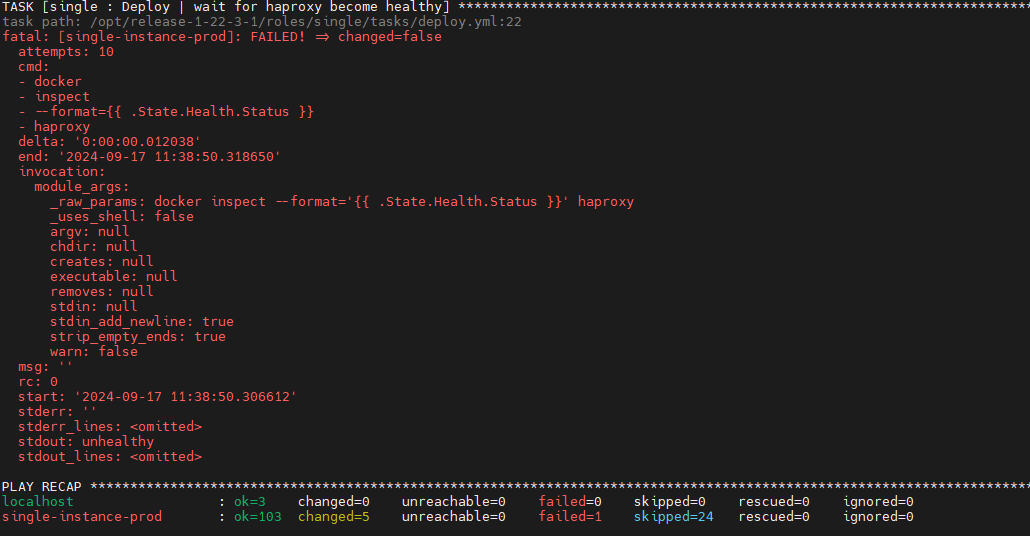This screenshot has width=1030, height=536.
Task: Click the start timestamp line
Action: click(x=157, y=396)
